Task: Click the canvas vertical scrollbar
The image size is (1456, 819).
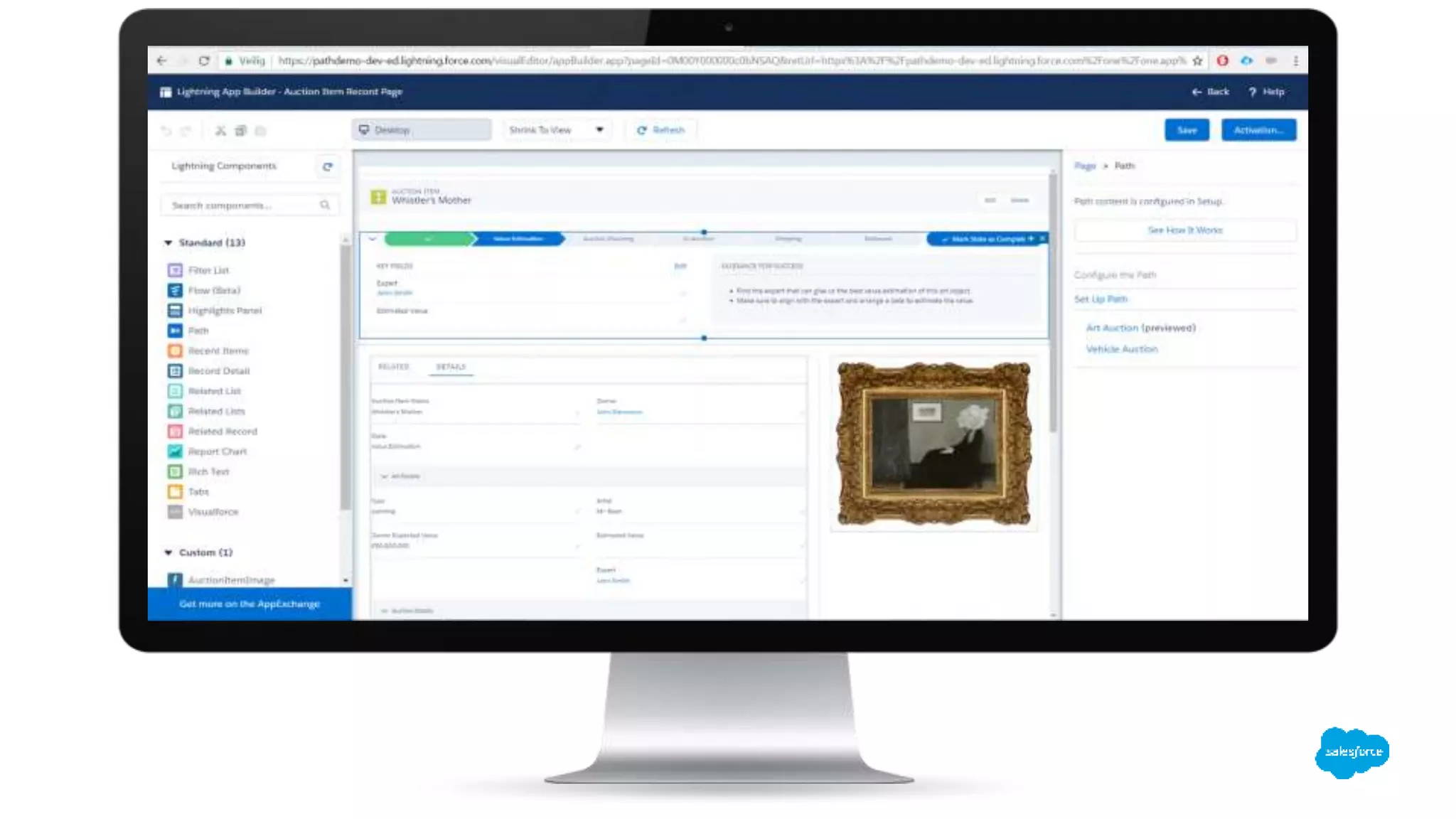Action: [x=1053, y=302]
